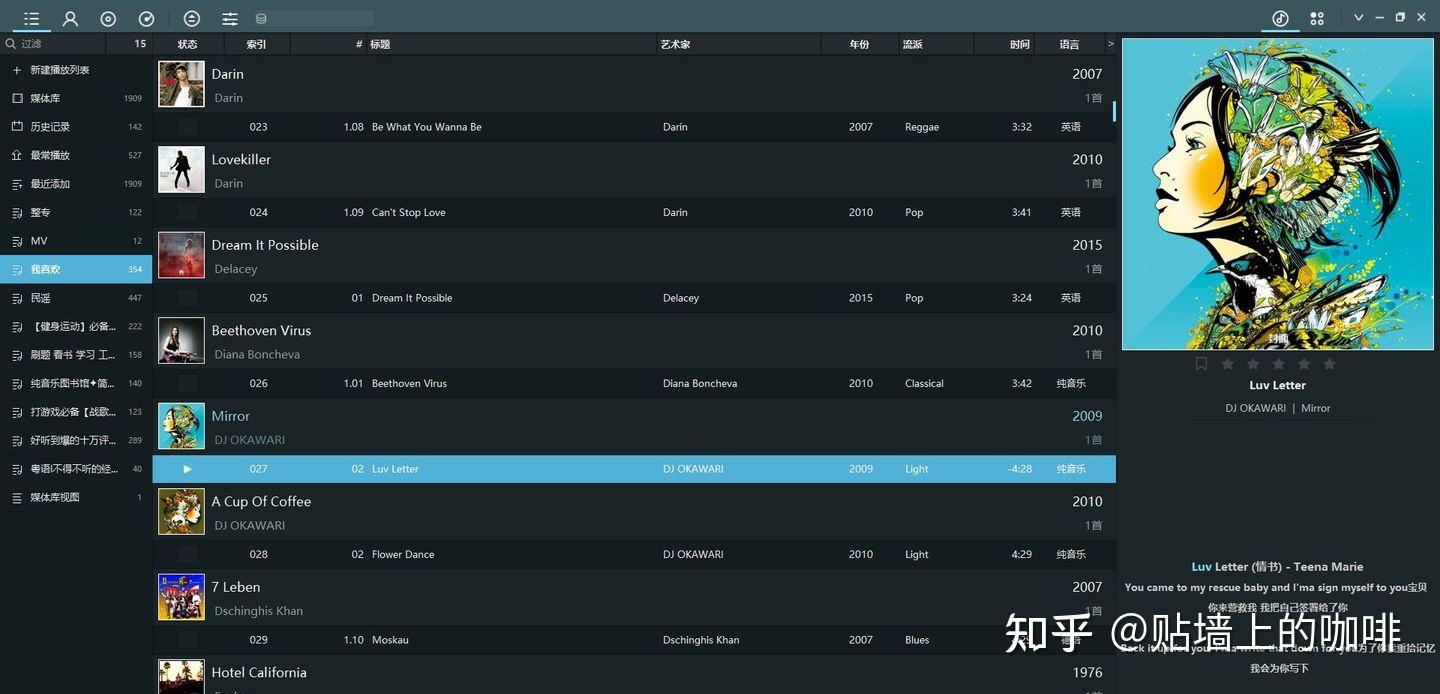Select the artist view icon in toolbar

coord(70,17)
